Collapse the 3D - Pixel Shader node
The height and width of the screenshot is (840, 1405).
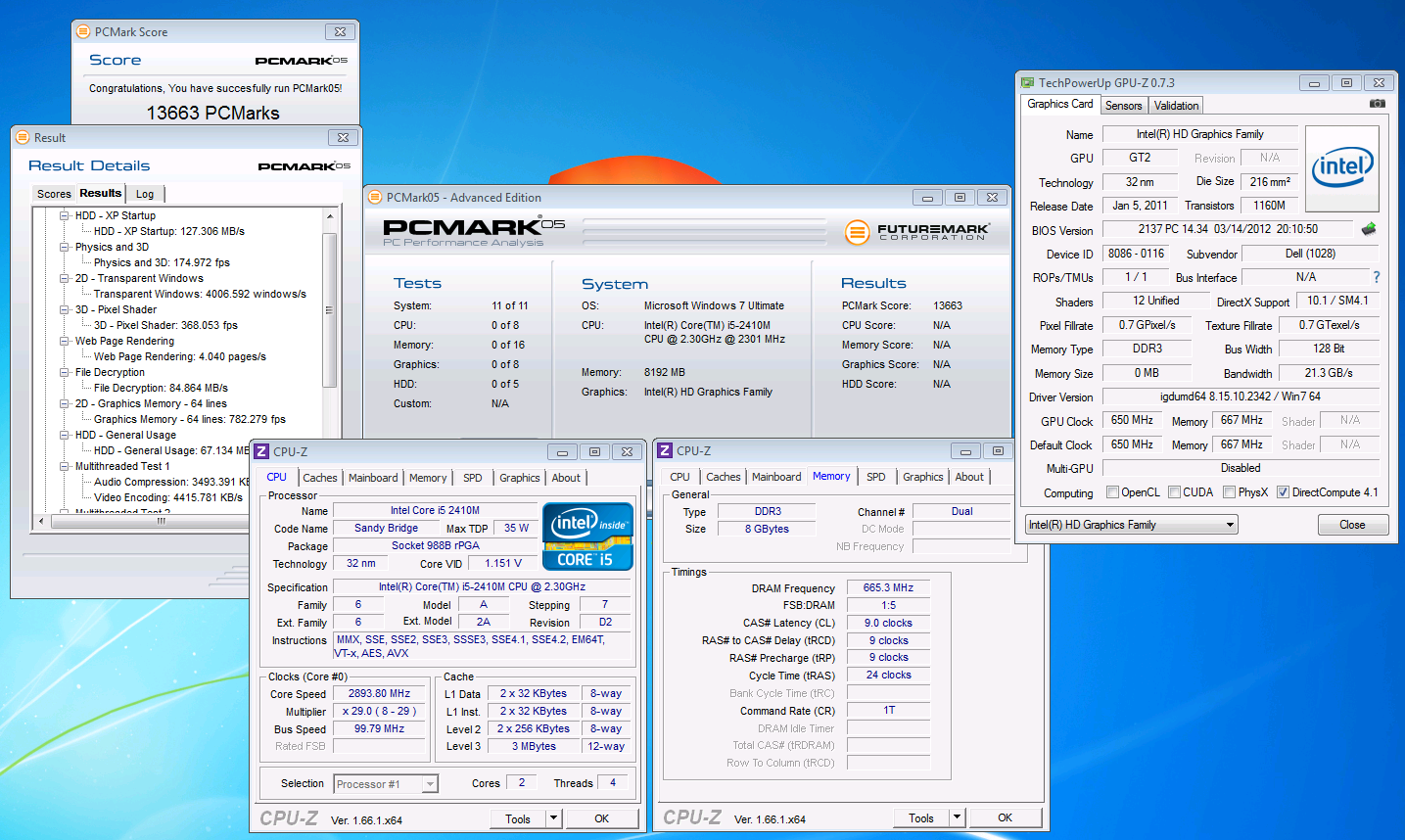click(65, 309)
